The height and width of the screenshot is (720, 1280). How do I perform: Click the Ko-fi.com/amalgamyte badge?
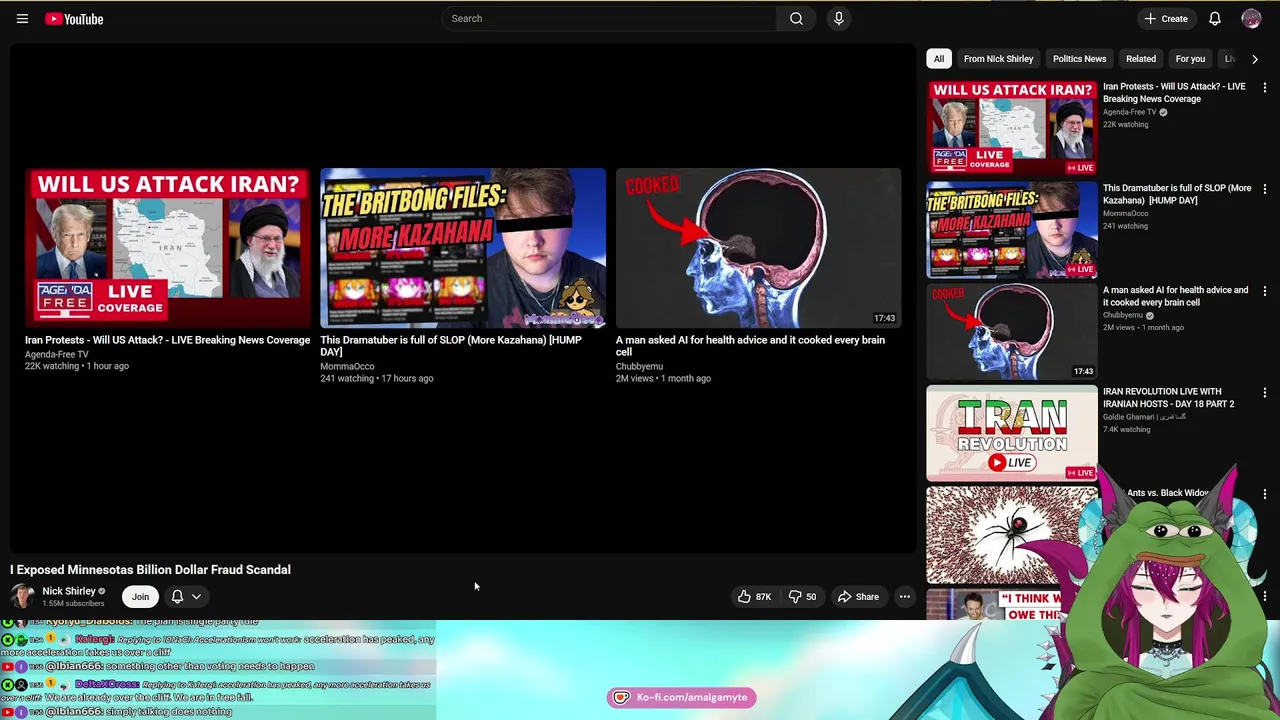tap(681, 697)
